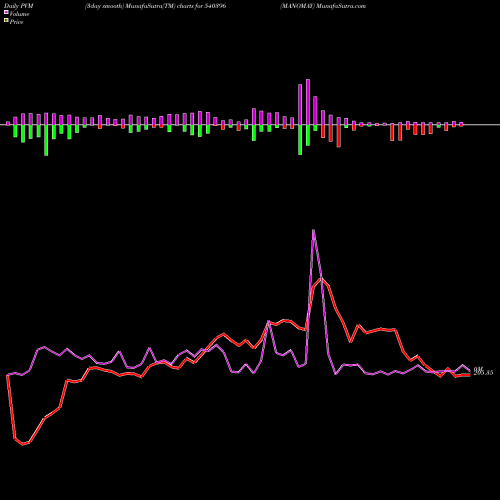Click the red price line's lowest point
This screenshot has width=500, height=500.
23,444
